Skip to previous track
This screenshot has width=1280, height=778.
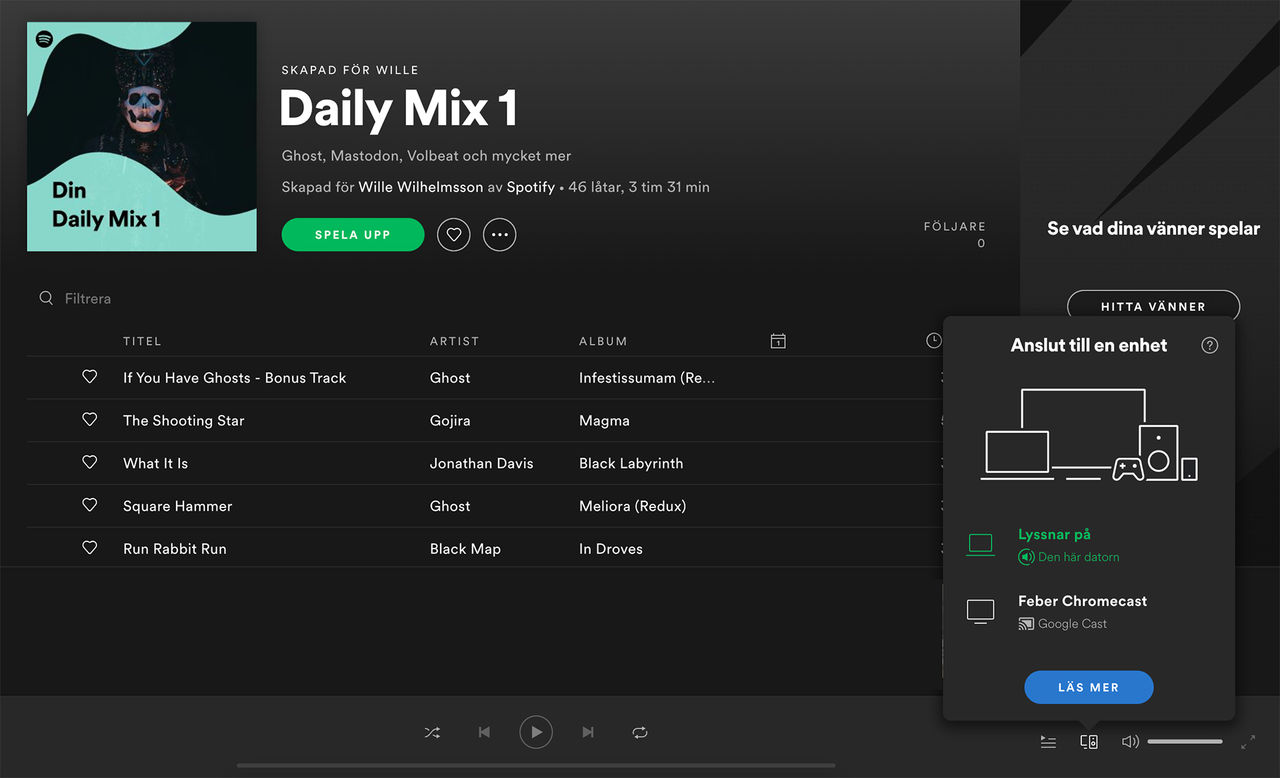click(x=484, y=733)
